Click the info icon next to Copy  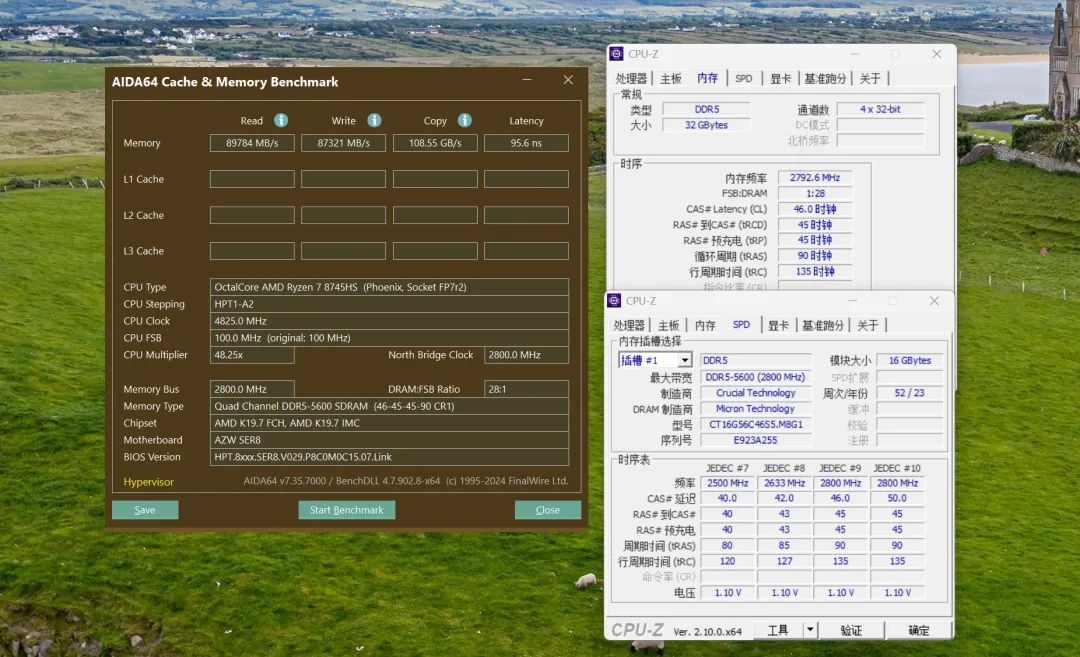coord(465,120)
